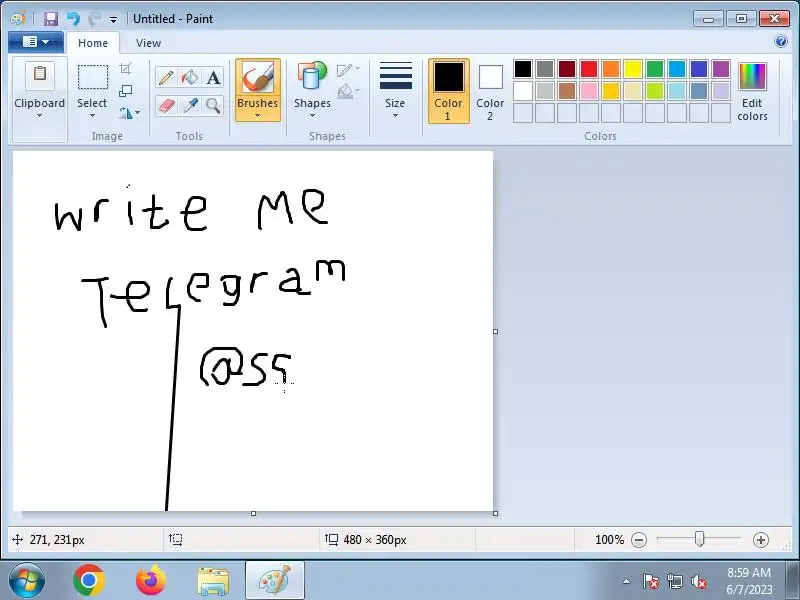Pick the yellow color swatch

click(633, 69)
